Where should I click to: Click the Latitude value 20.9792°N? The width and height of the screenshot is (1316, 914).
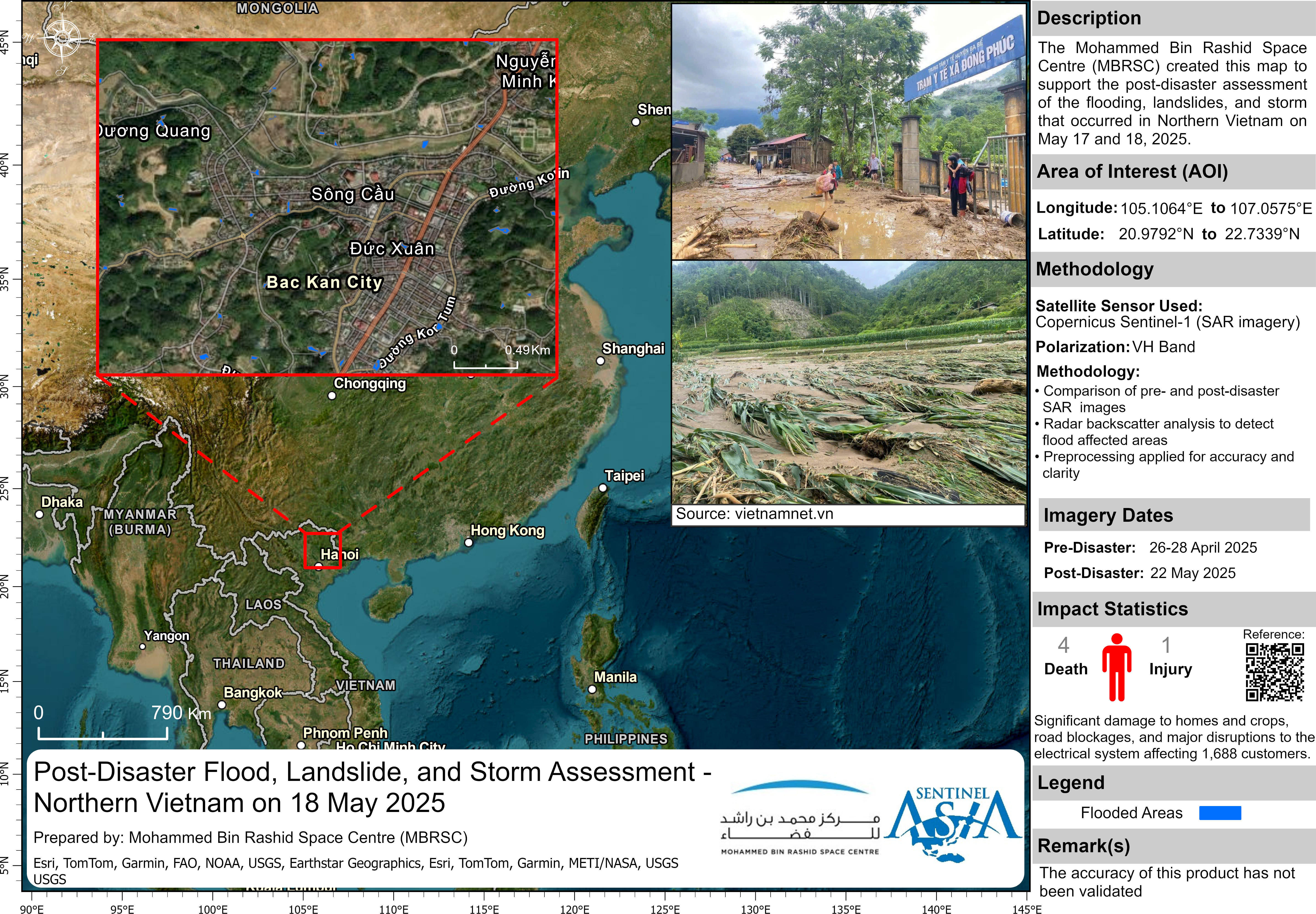[1156, 234]
